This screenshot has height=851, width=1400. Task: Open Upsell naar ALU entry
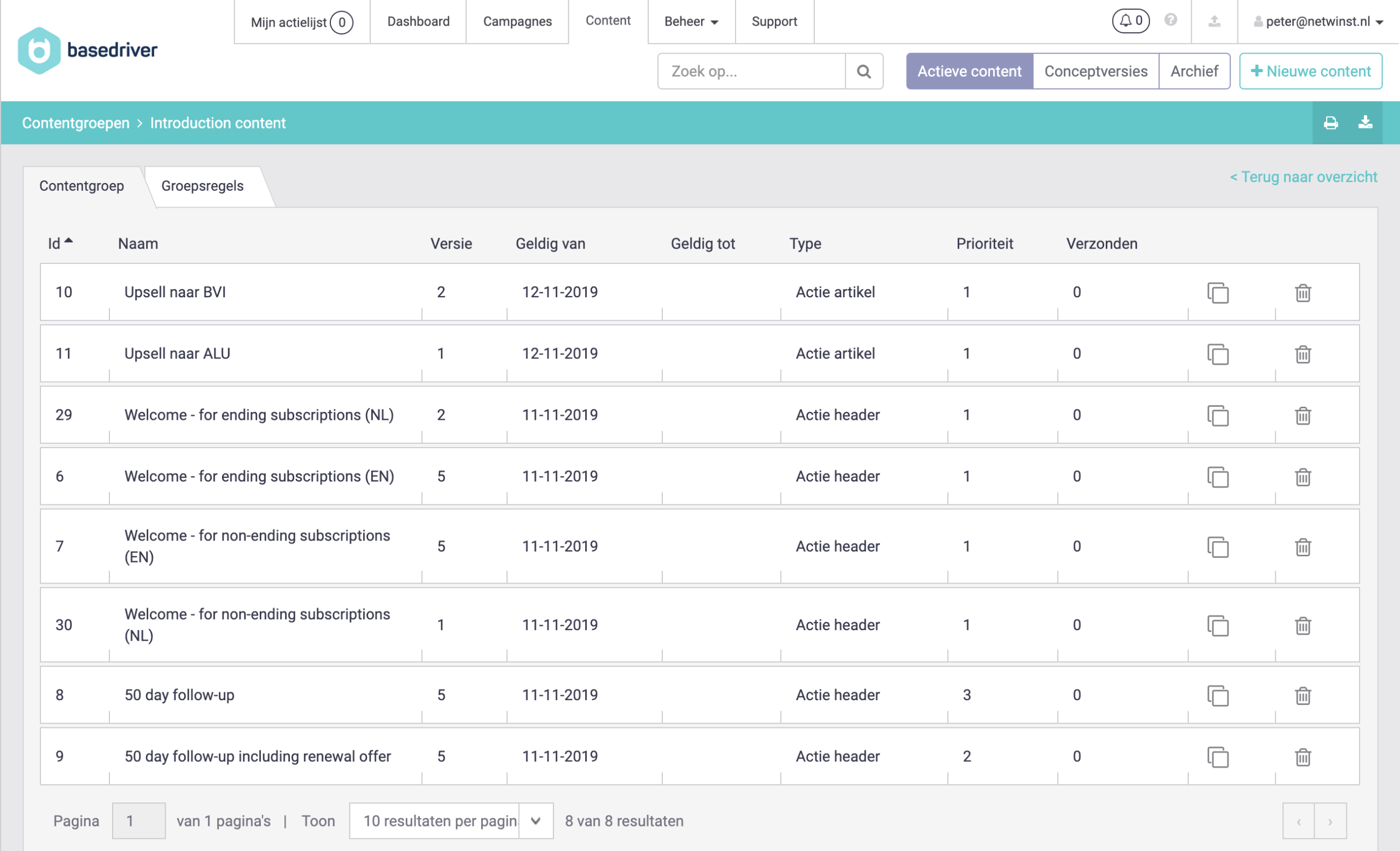click(177, 354)
